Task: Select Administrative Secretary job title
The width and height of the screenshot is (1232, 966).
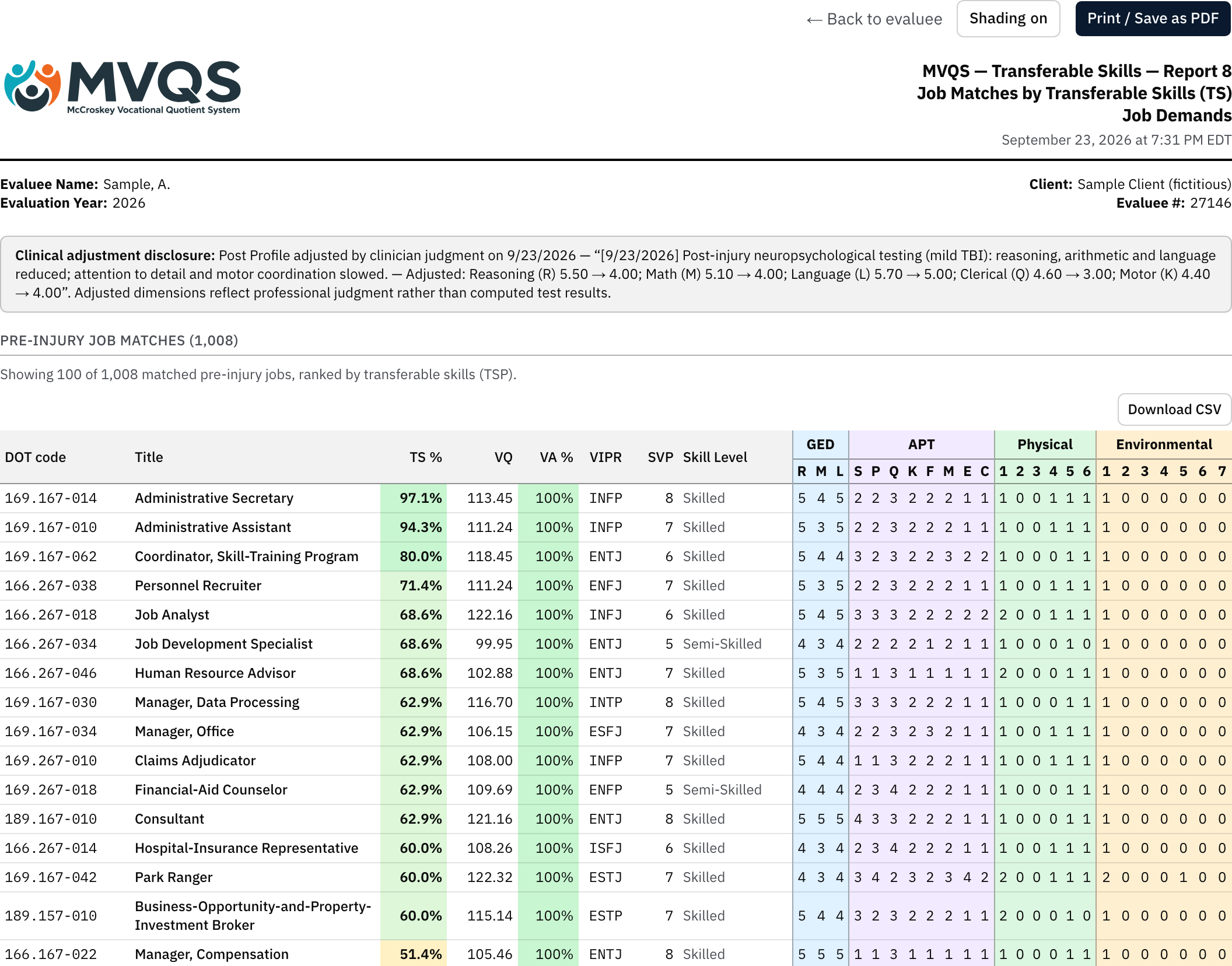Action: 214,498
